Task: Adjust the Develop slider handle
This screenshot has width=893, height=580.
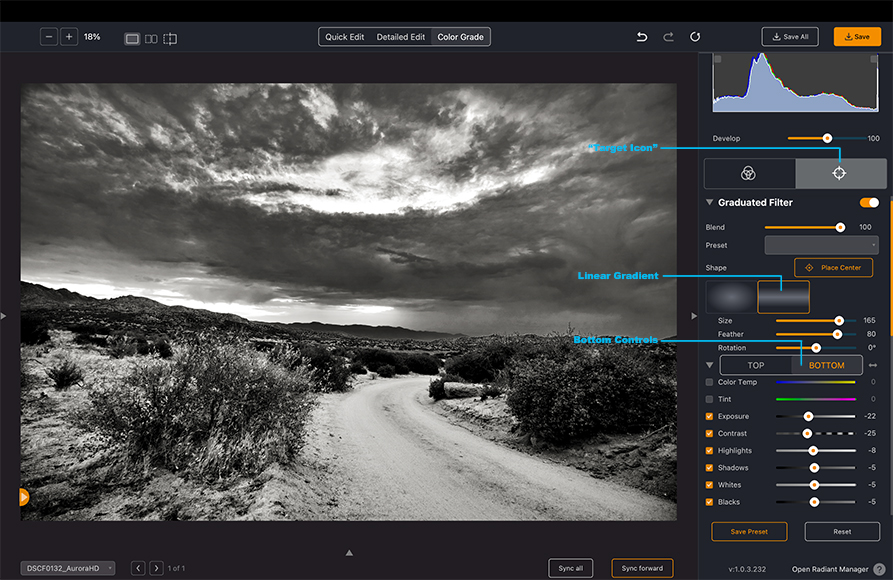Action: pyautogui.click(x=827, y=138)
